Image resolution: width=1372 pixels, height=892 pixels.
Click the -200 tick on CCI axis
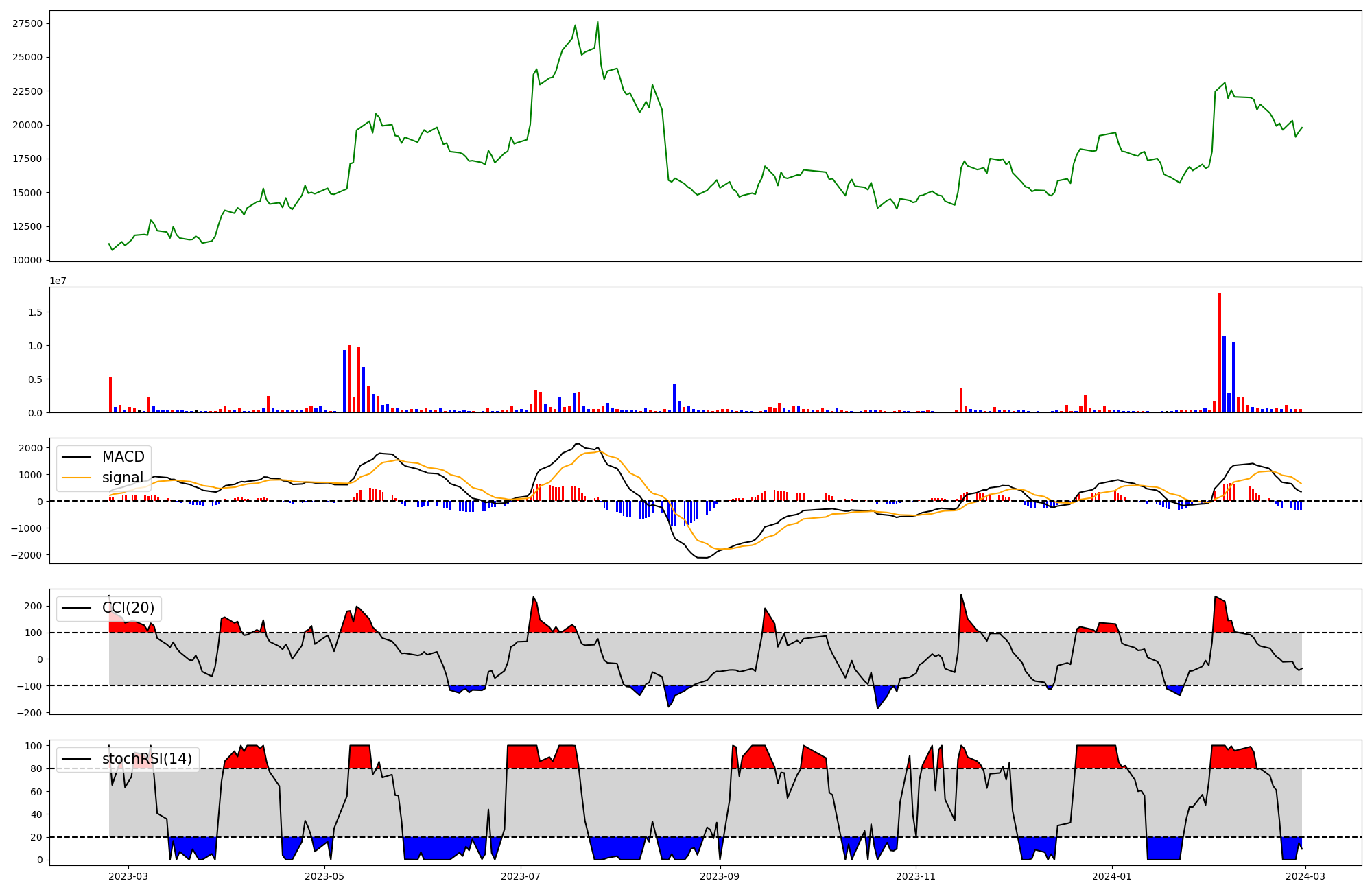click(x=30, y=713)
